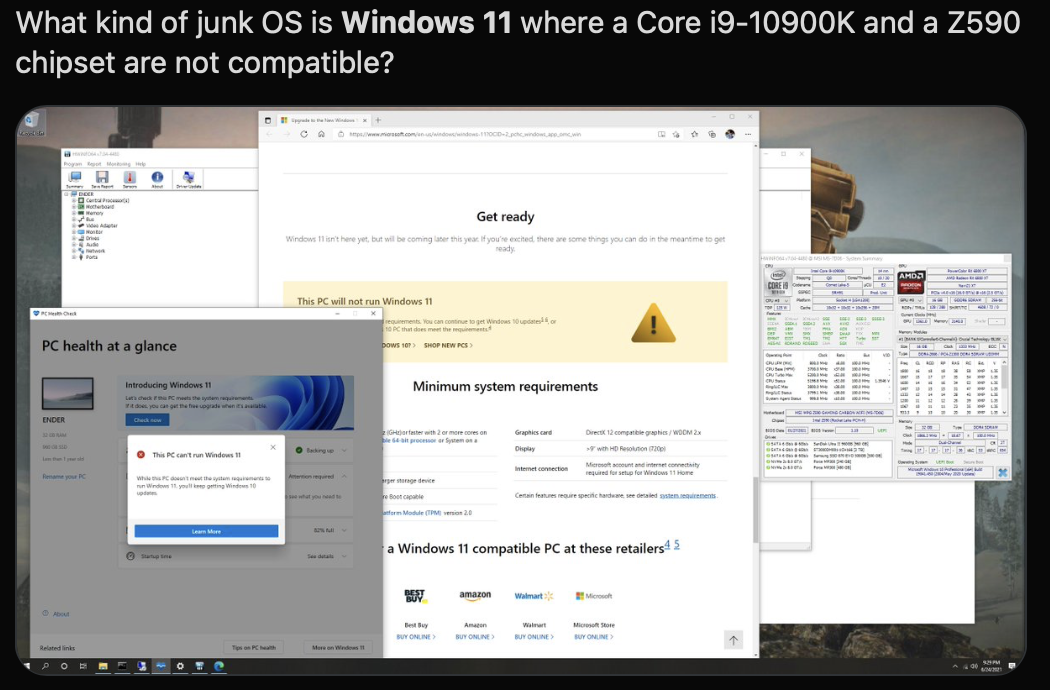
Task: Open the notification center in system tray
Action: click(1012, 666)
